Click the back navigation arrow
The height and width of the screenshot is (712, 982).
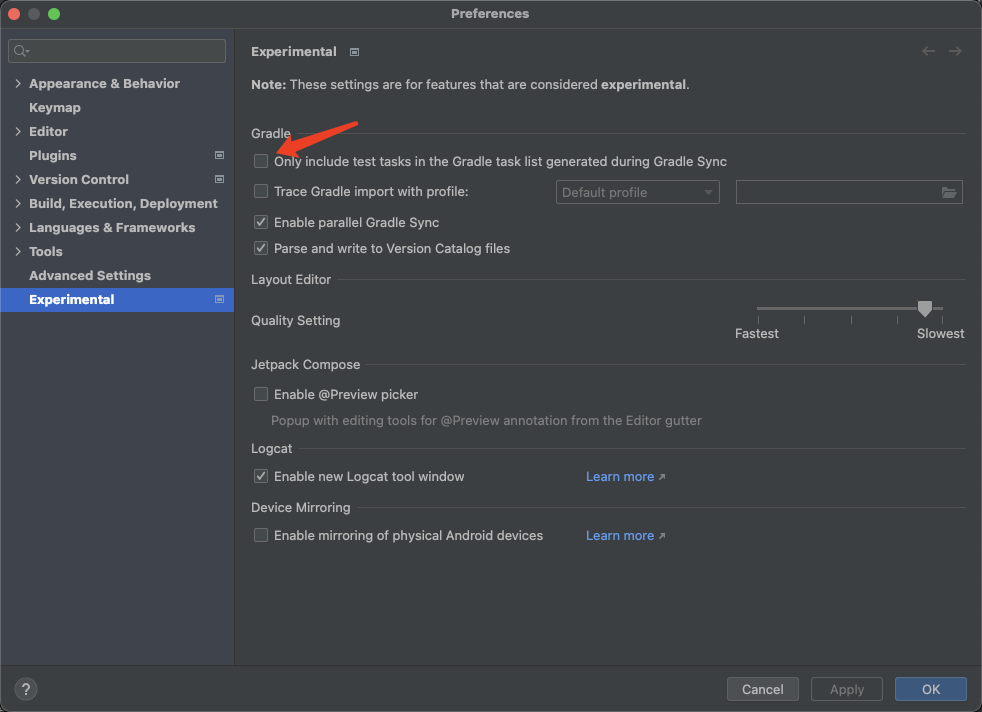[x=928, y=51]
